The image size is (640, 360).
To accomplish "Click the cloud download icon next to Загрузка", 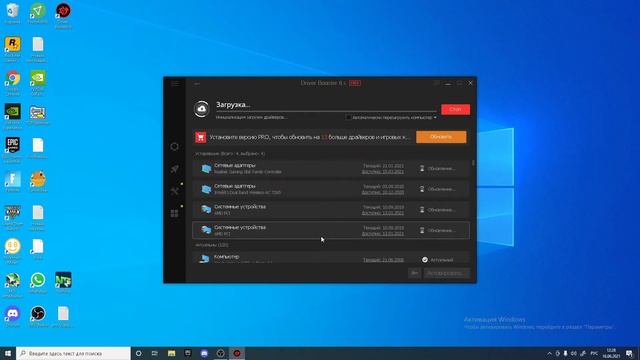I will click(x=202, y=109).
